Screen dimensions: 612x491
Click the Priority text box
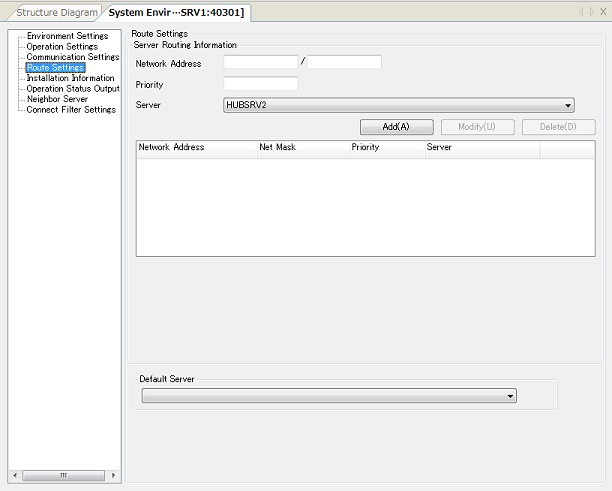[x=260, y=84]
